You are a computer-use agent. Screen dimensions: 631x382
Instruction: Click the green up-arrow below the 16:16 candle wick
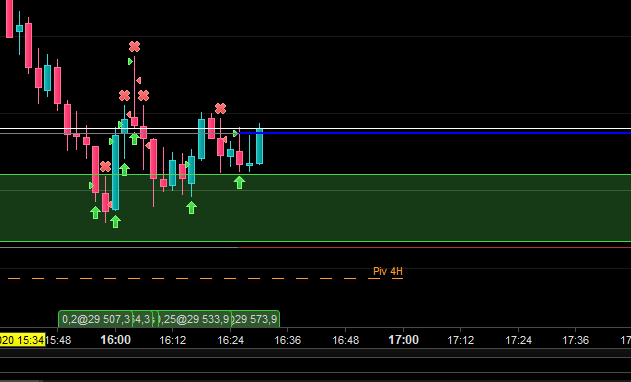pyautogui.click(x=192, y=208)
